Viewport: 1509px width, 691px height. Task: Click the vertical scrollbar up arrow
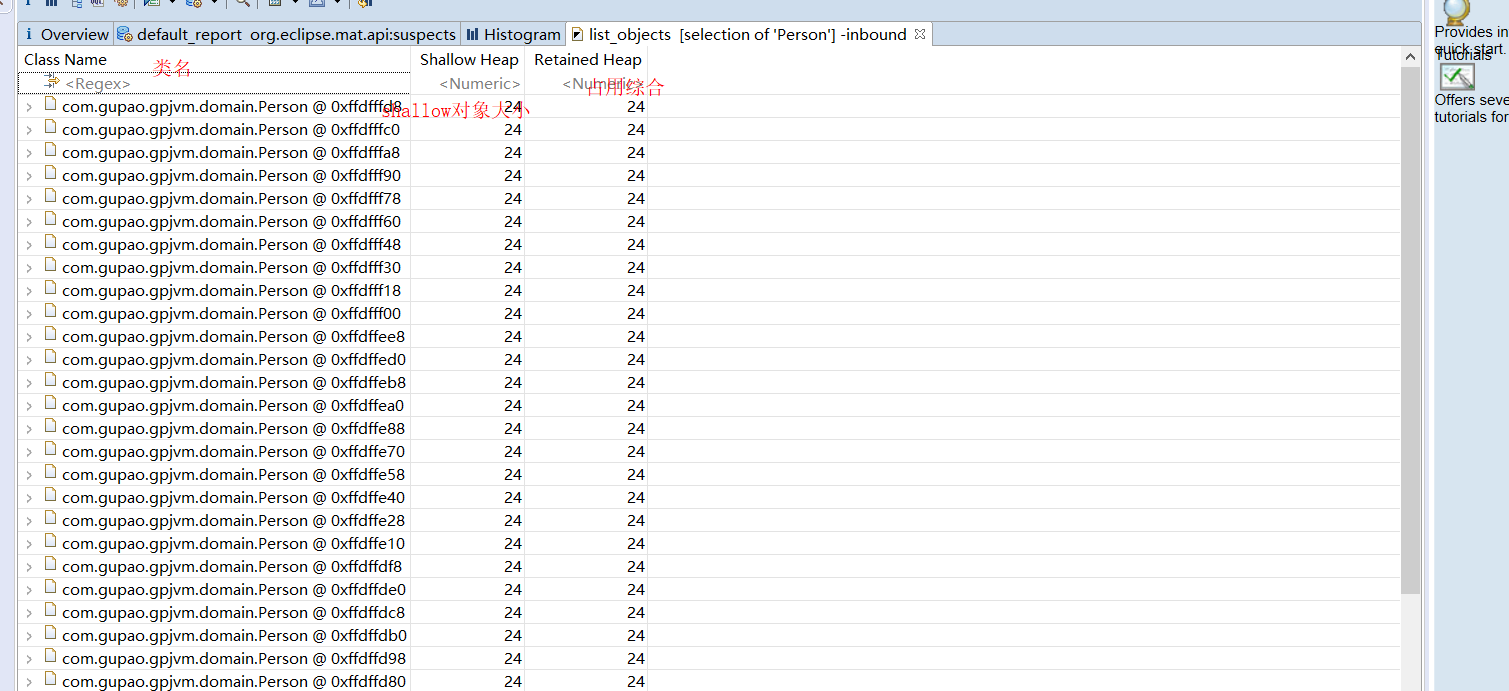1410,57
